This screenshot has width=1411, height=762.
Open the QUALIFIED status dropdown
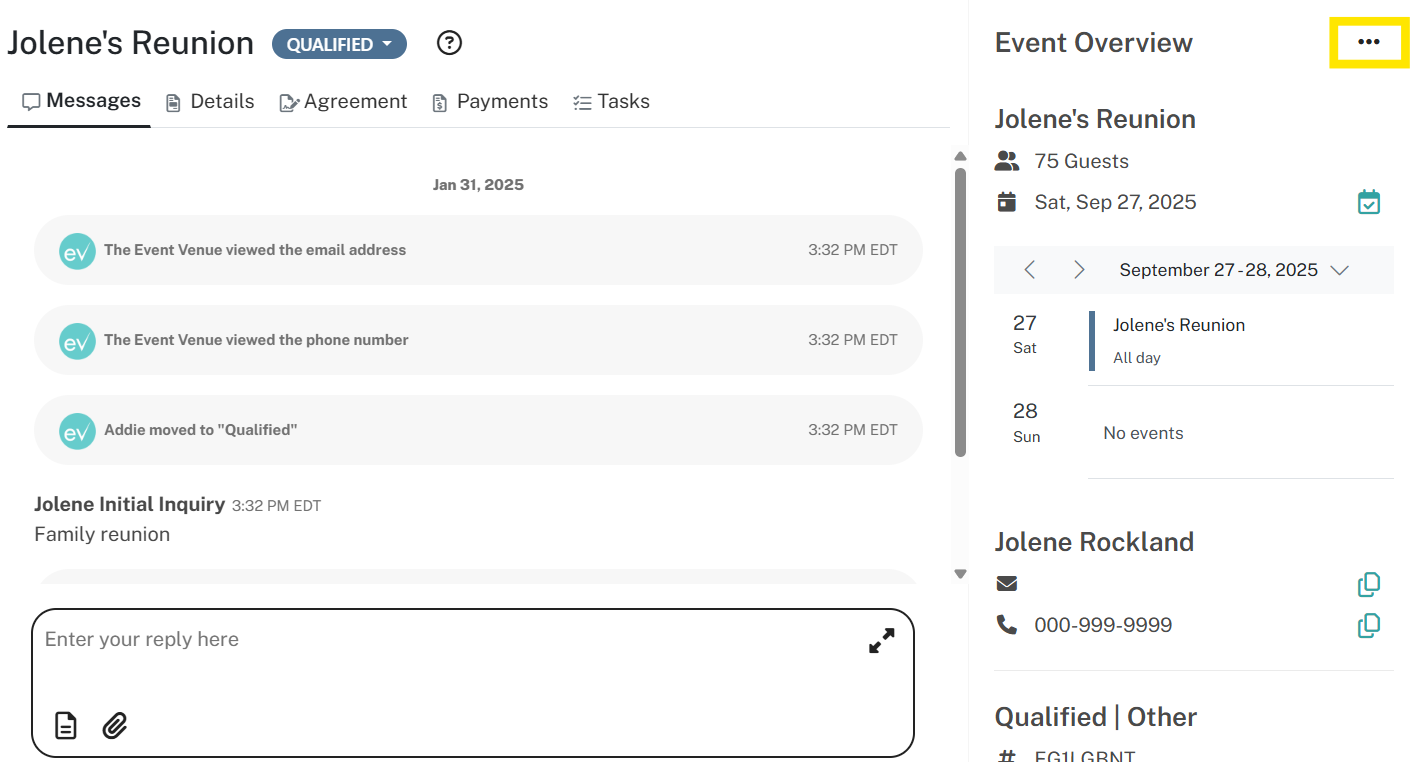(x=339, y=44)
